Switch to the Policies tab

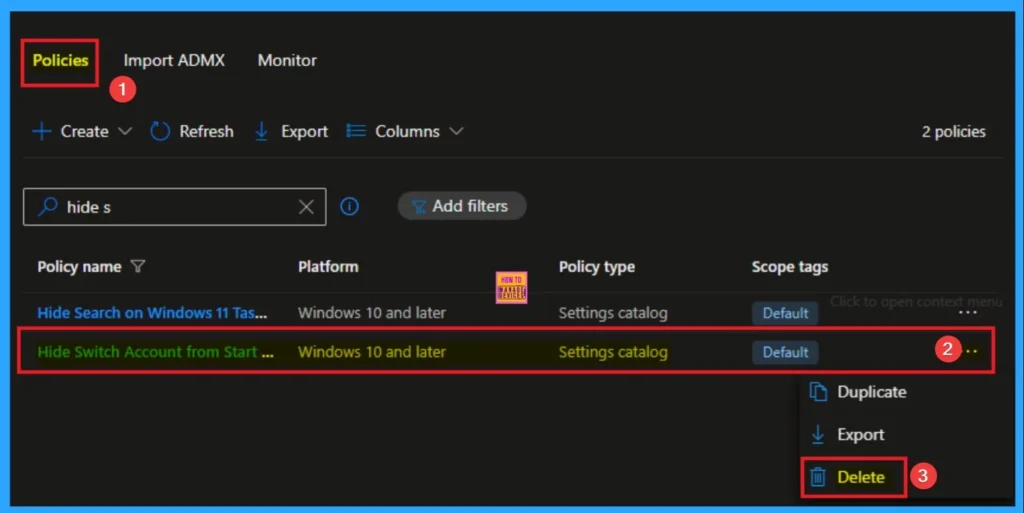click(x=60, y=61)
